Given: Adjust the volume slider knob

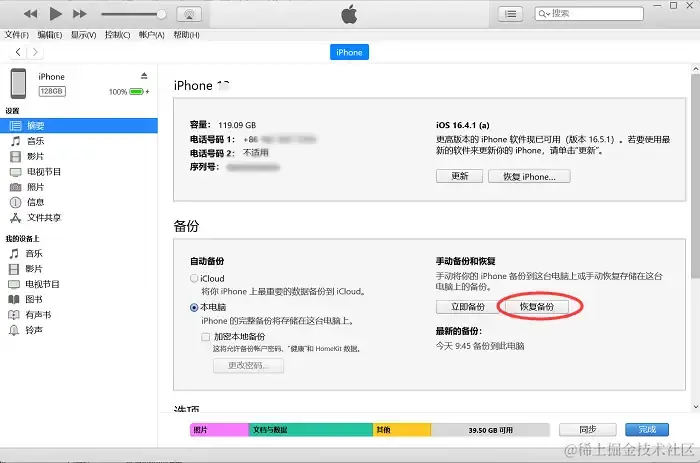Looking at the screenshot, I should [x=161, y=14].
